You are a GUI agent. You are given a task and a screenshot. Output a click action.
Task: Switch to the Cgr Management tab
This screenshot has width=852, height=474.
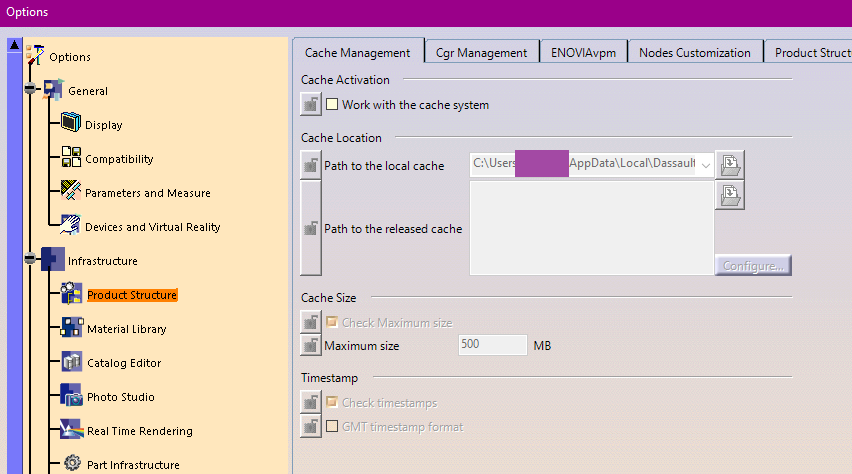coord(481,53)
